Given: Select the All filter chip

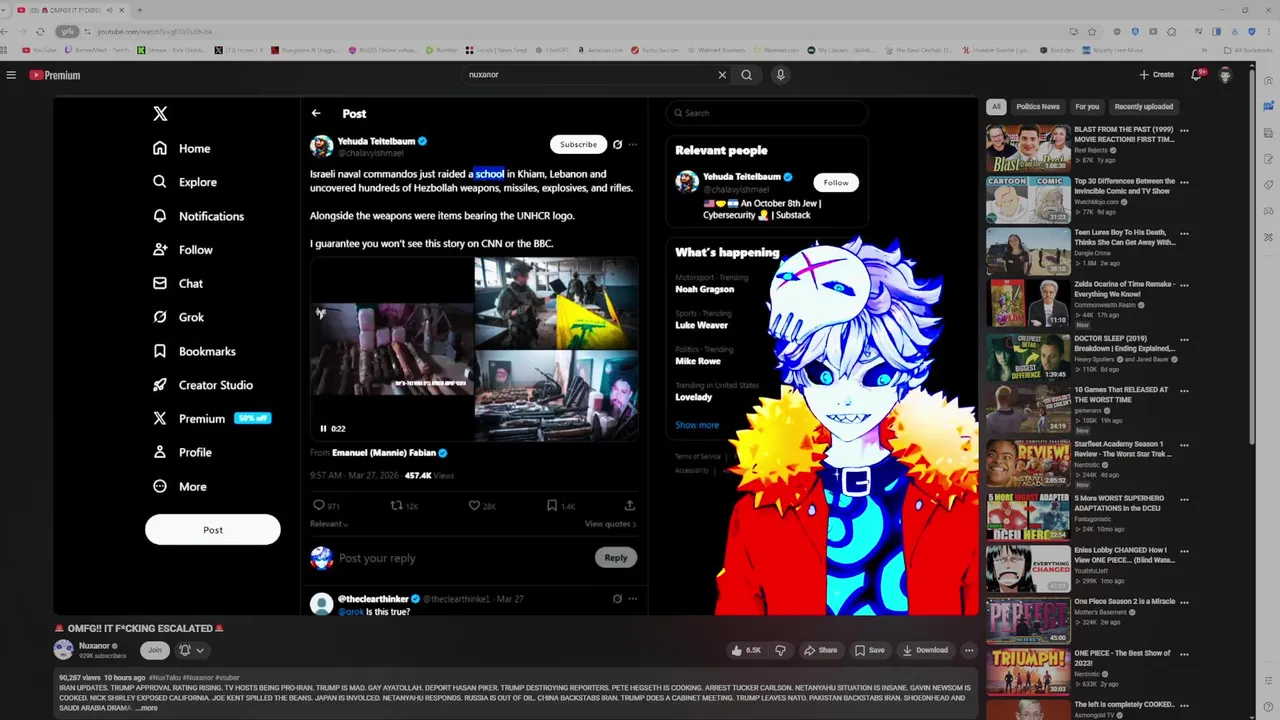Looking at the screenshot, I should (x=995, y=106).
